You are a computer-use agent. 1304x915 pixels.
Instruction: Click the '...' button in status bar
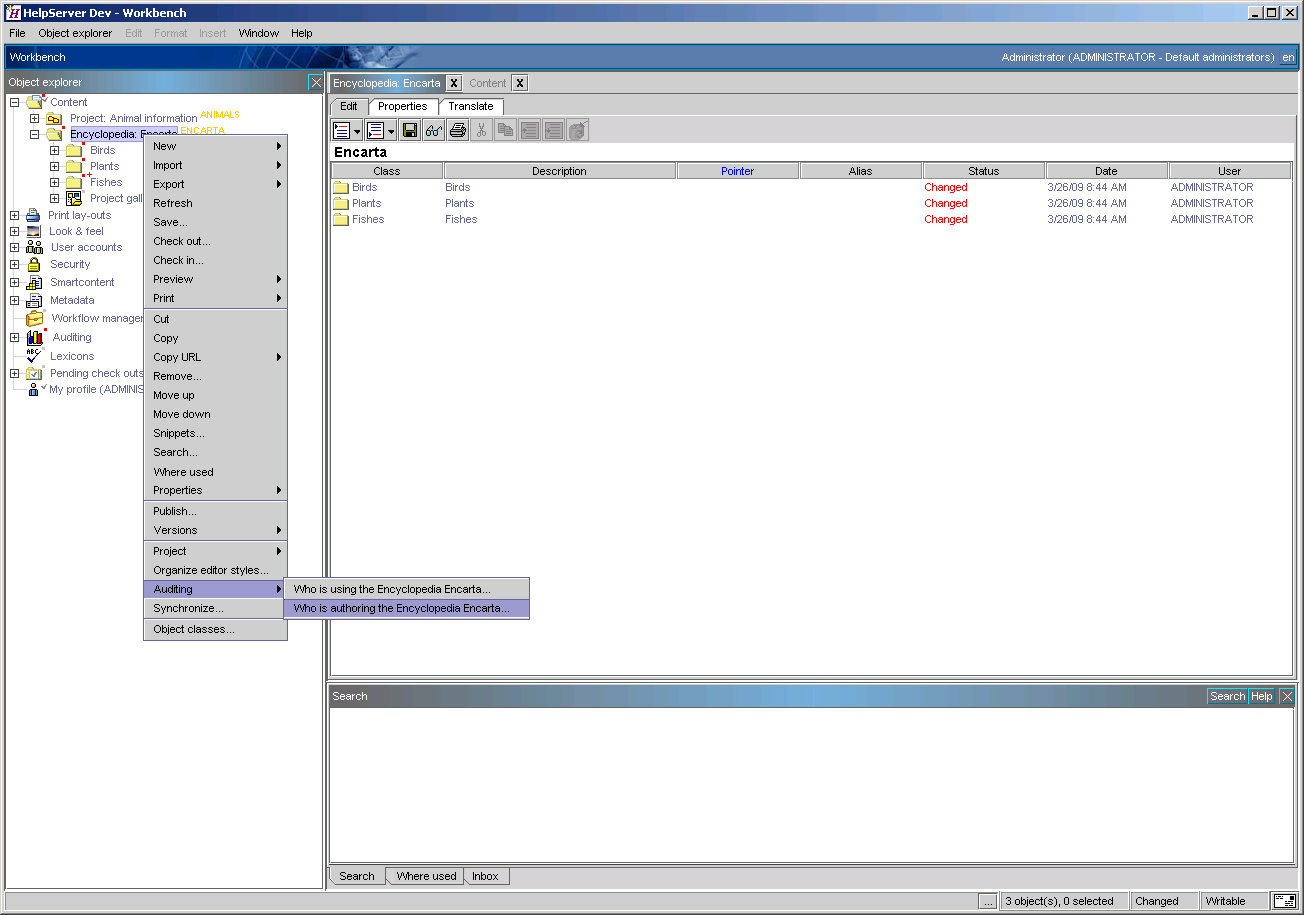click(988, 901)
